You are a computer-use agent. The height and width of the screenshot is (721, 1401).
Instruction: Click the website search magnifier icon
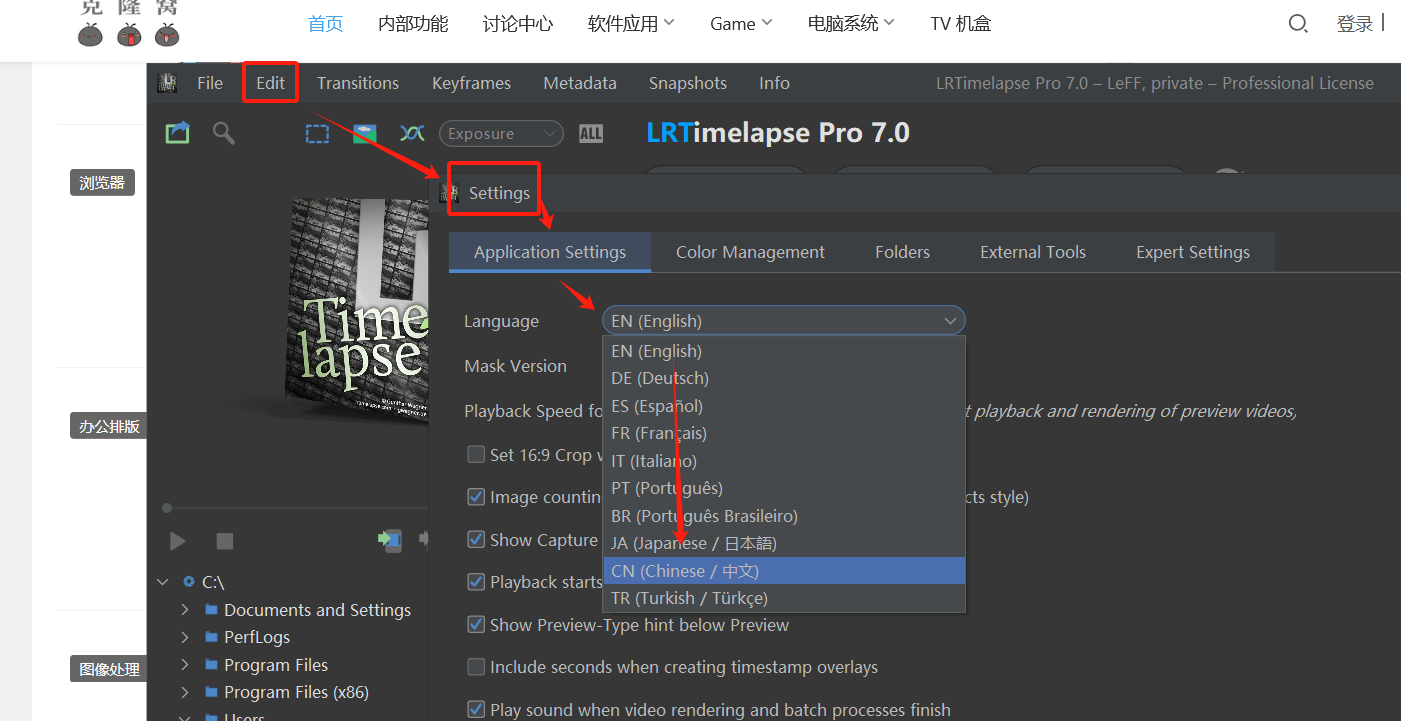point(1298,24)
